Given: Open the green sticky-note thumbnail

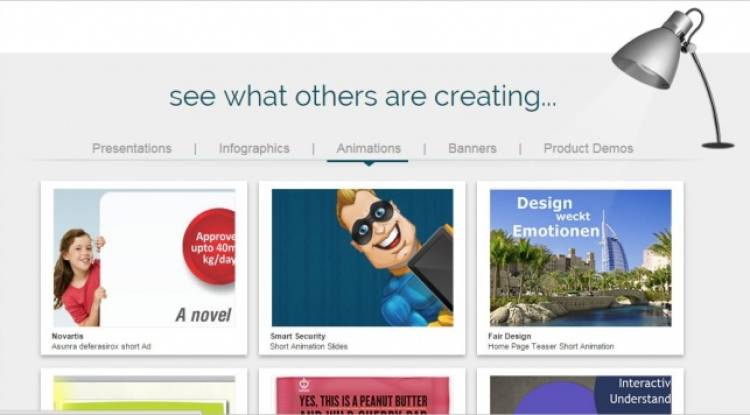Looking at the screenshot, I should coord(144,395).
